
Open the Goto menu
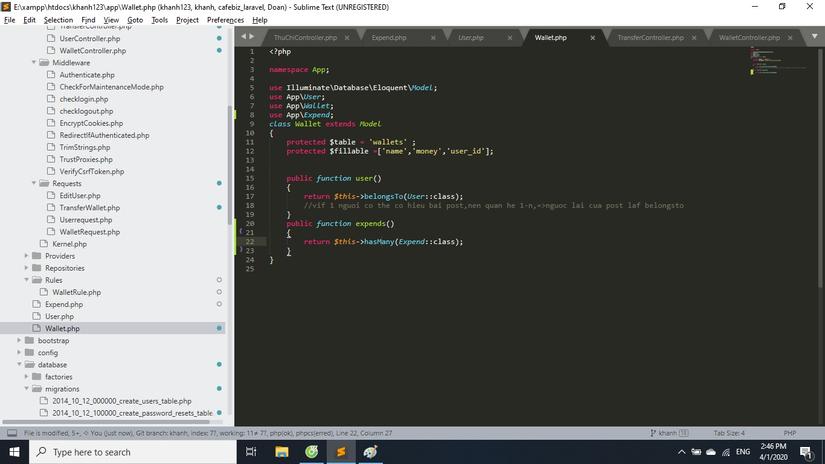(135, 20)
